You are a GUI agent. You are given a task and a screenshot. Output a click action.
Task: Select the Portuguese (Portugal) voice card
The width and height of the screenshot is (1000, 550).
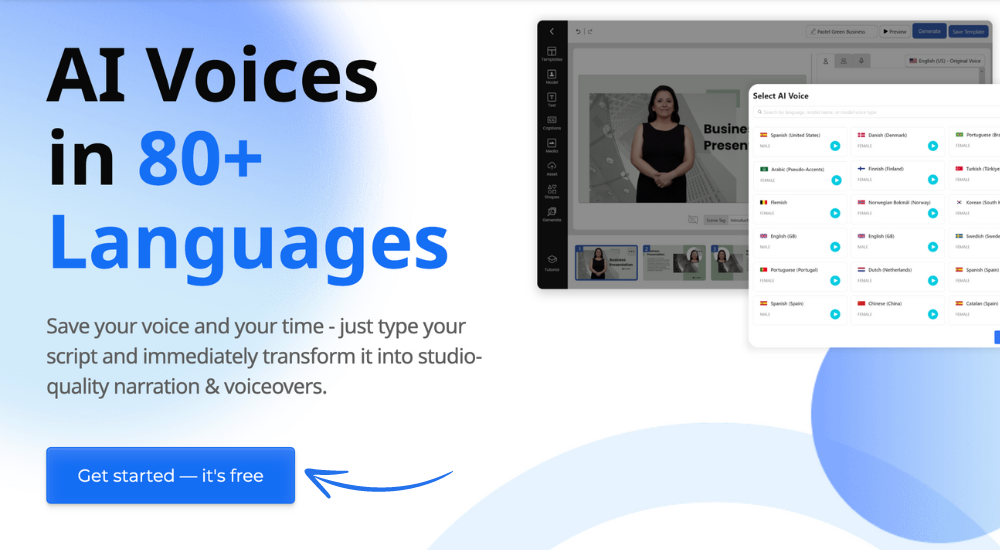click(800, 276)
